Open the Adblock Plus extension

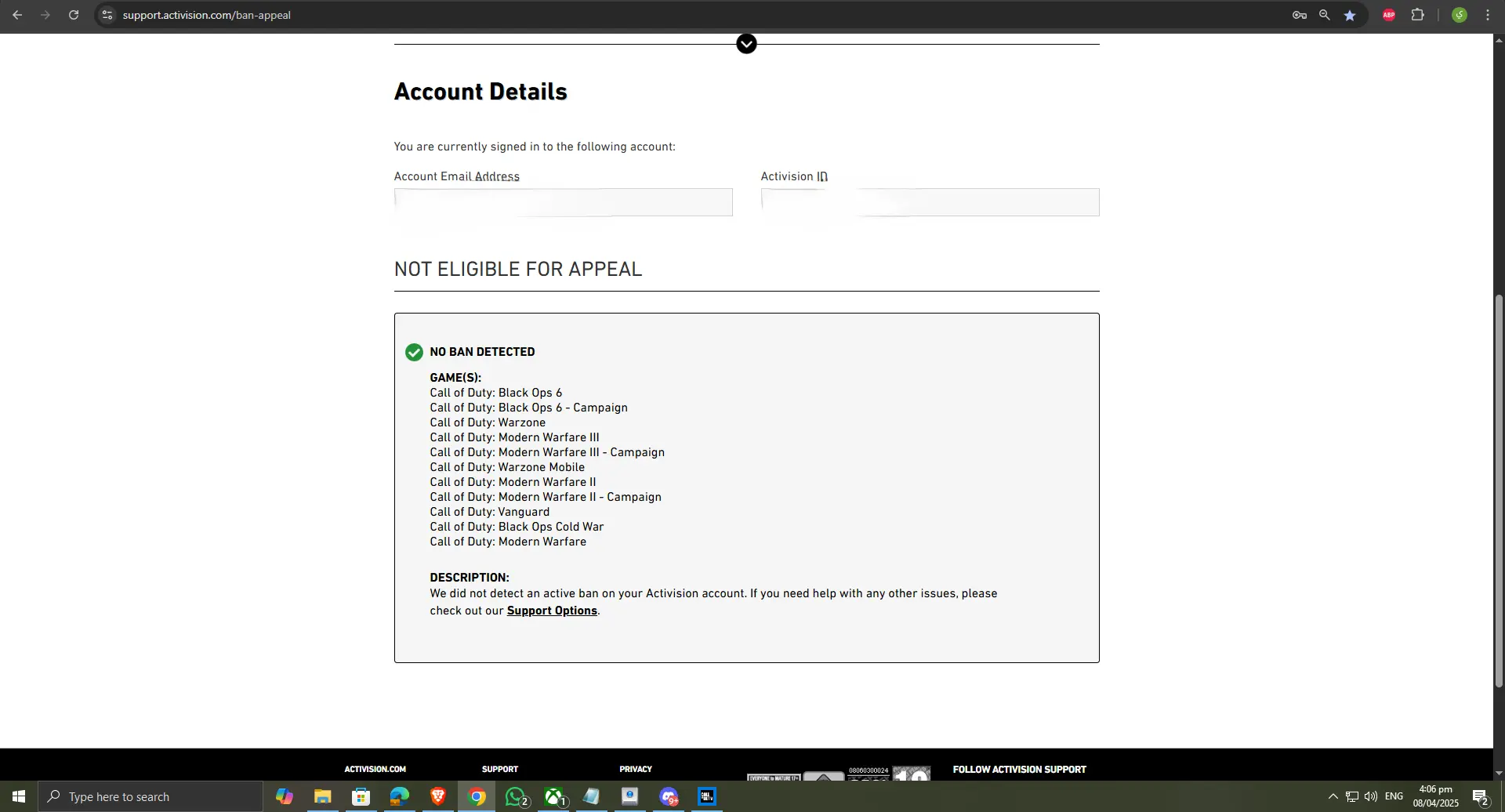pos(1388,15)
